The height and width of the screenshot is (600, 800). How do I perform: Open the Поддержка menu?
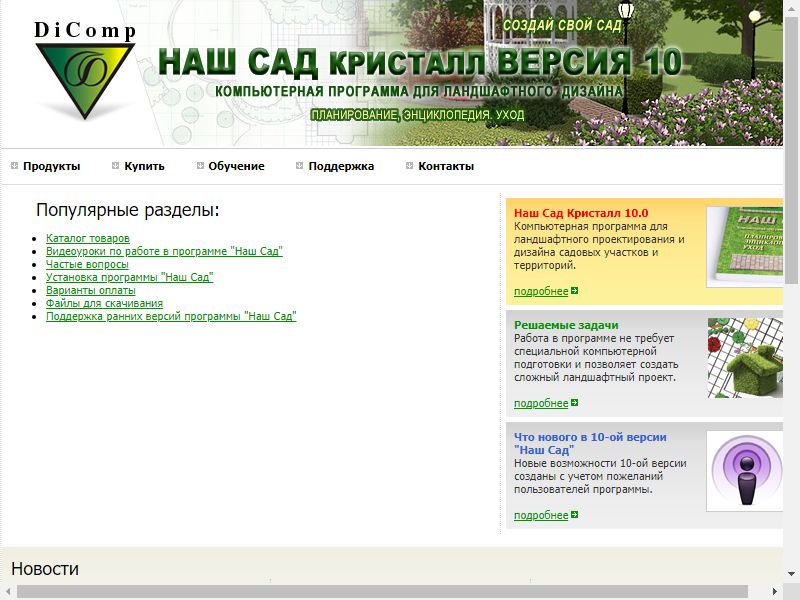341,166
